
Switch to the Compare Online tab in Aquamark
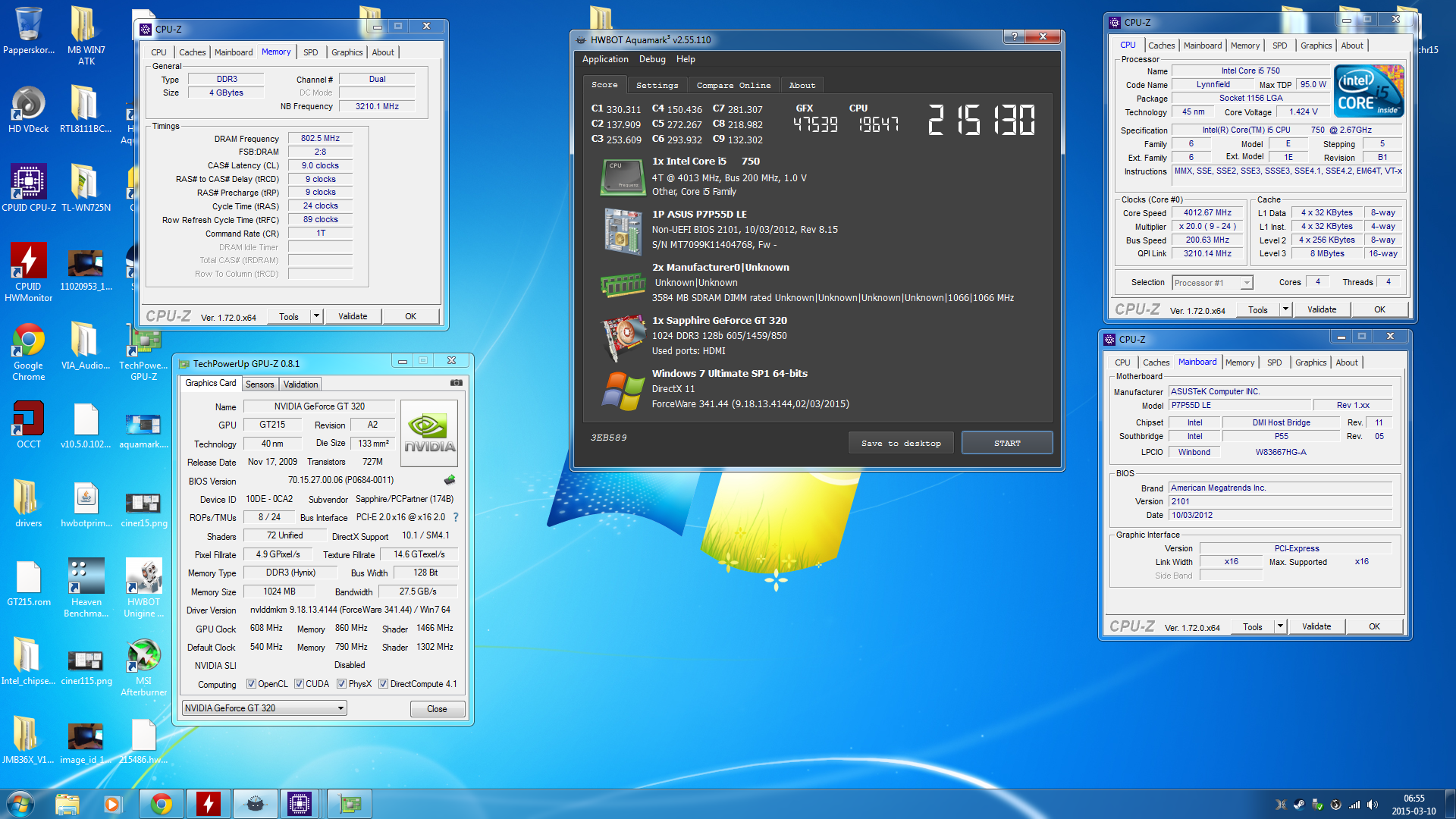[x=733, y=85]
